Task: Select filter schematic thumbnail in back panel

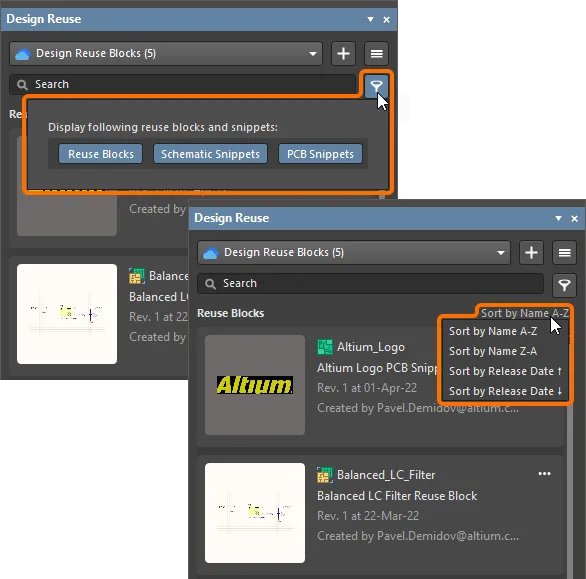Action: coord(67,314)
